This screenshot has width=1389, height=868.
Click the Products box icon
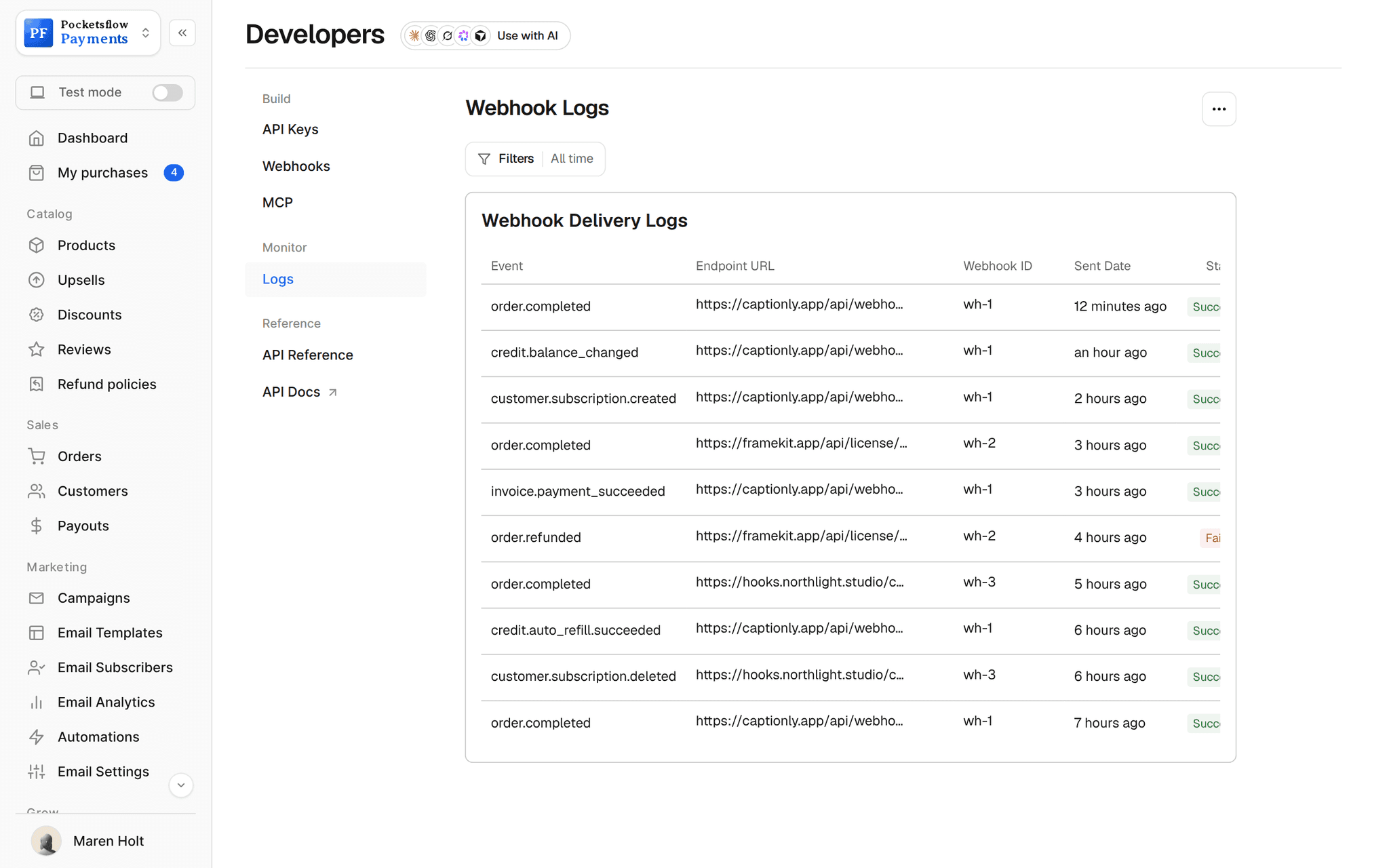pos(37,245)
